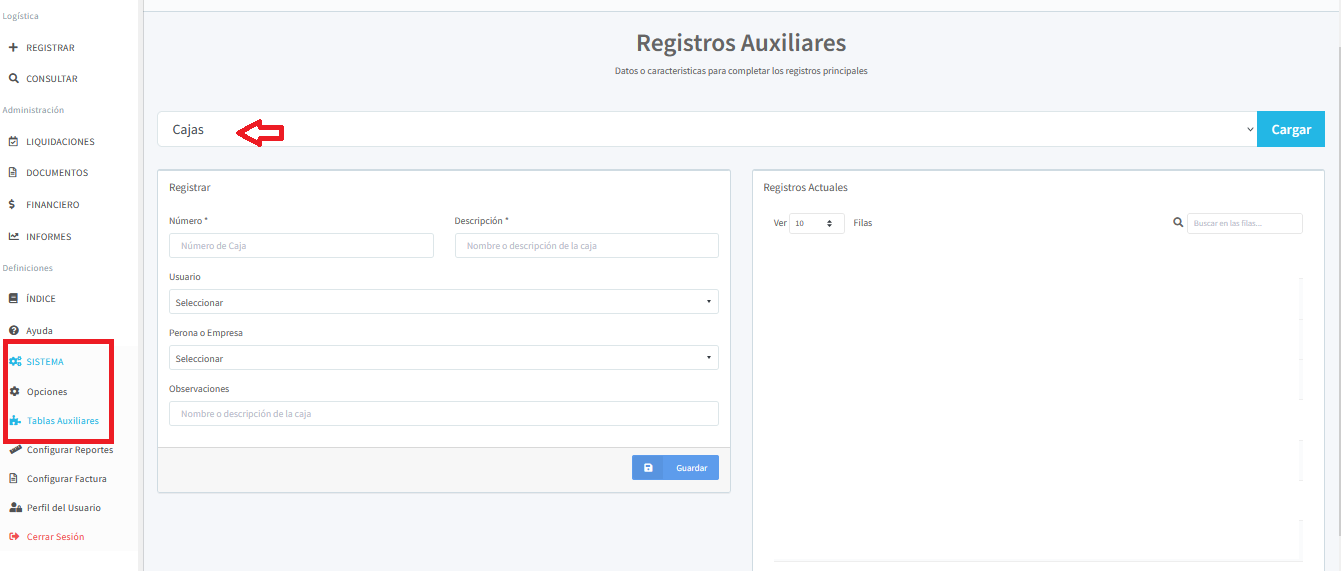Click the search icon above the records table

point(1177,223)
